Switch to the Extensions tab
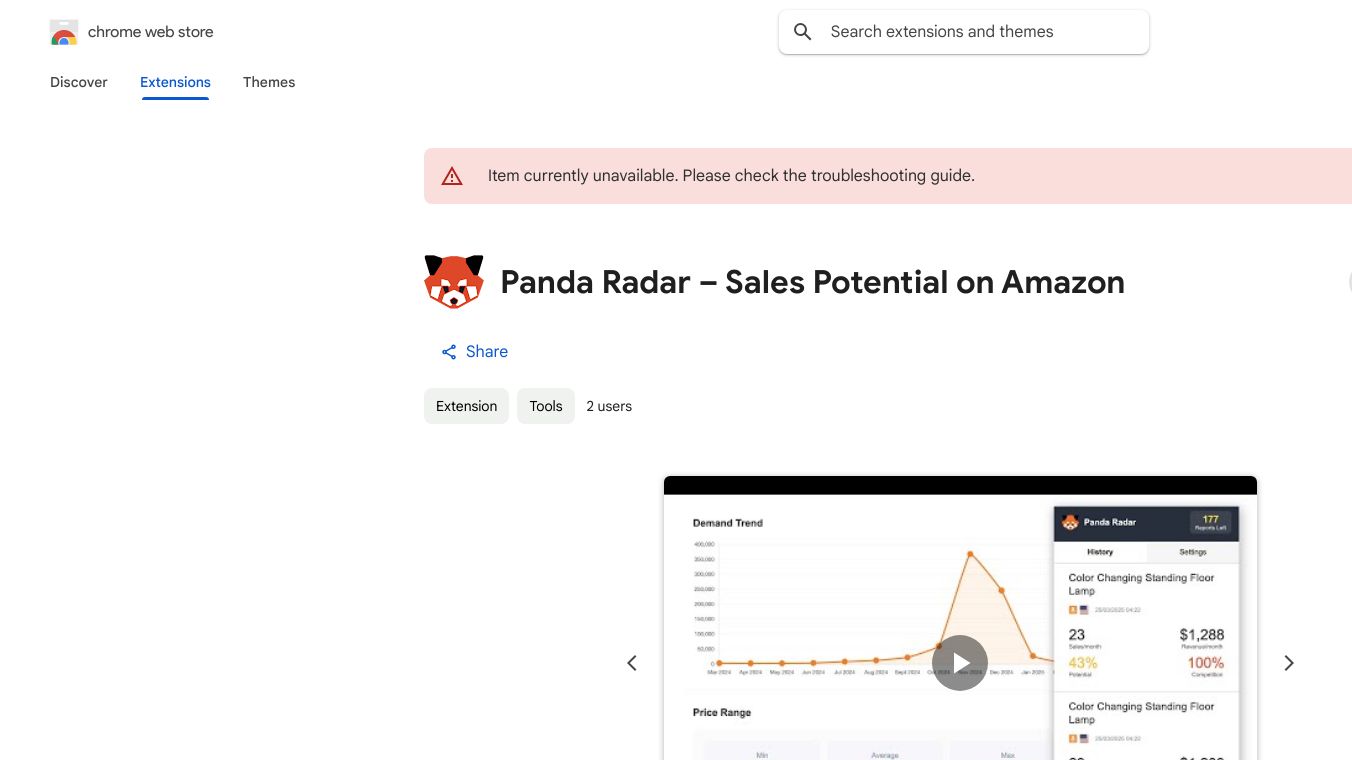This screenshot has width=1352, height=760. 175,82
